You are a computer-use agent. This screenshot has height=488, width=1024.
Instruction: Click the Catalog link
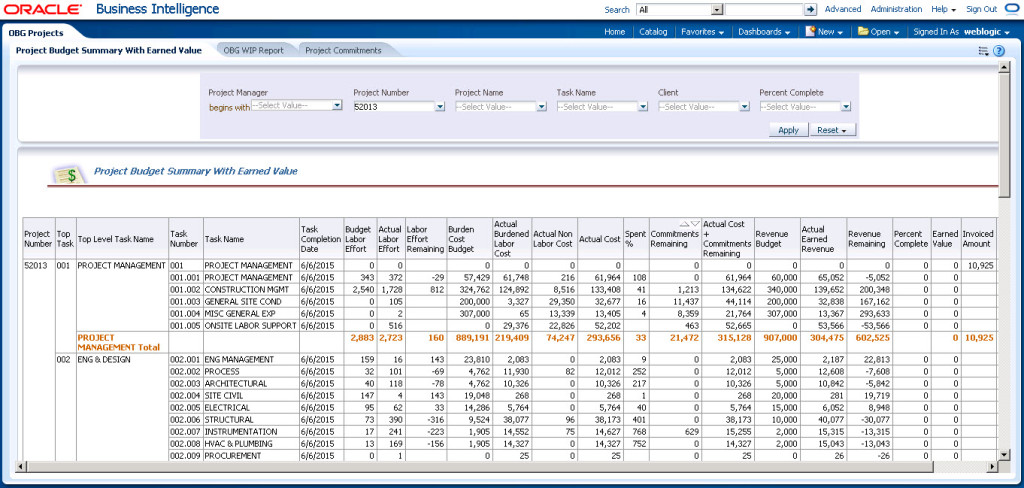pyautogui.click(x=653, y=31)
